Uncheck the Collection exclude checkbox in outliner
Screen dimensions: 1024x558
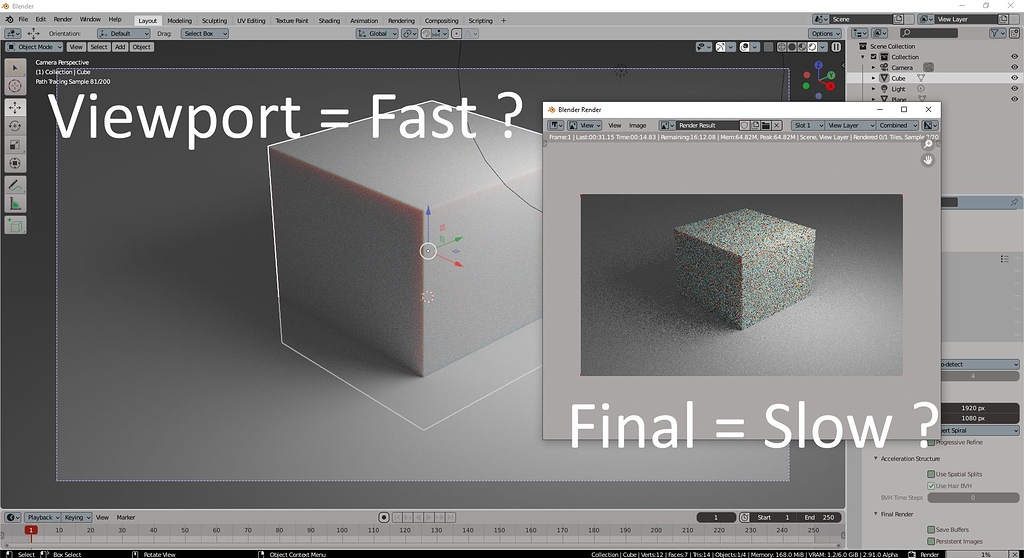pyautogui.click(x=874, y=57)
